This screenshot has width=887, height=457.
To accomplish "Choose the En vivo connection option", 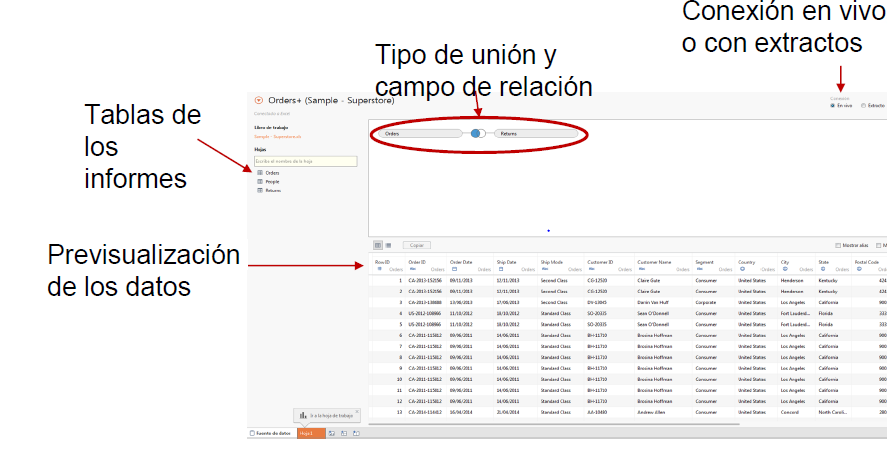I will coord(841,105).
